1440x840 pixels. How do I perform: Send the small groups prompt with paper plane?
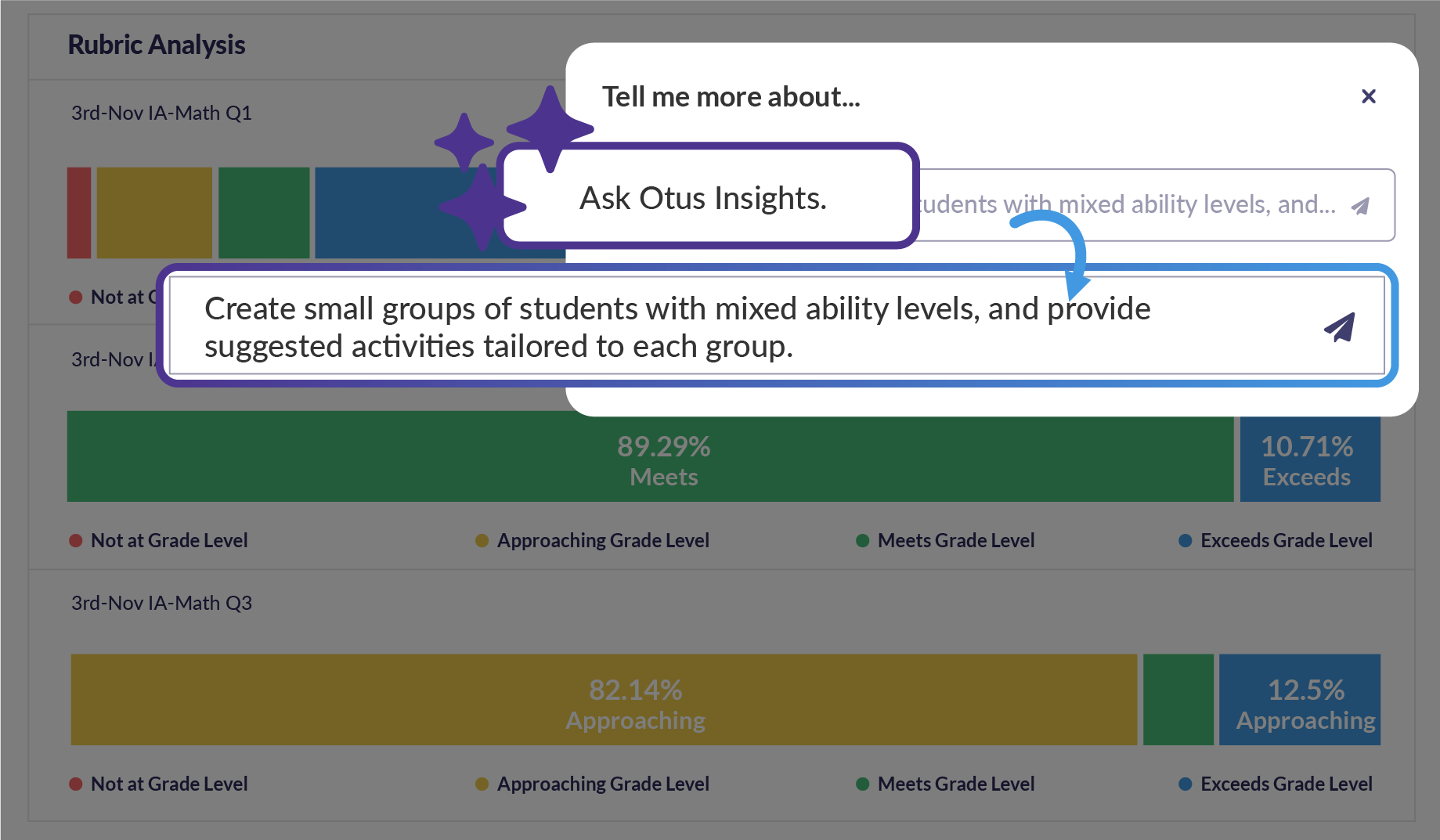tap(1340, 327)
